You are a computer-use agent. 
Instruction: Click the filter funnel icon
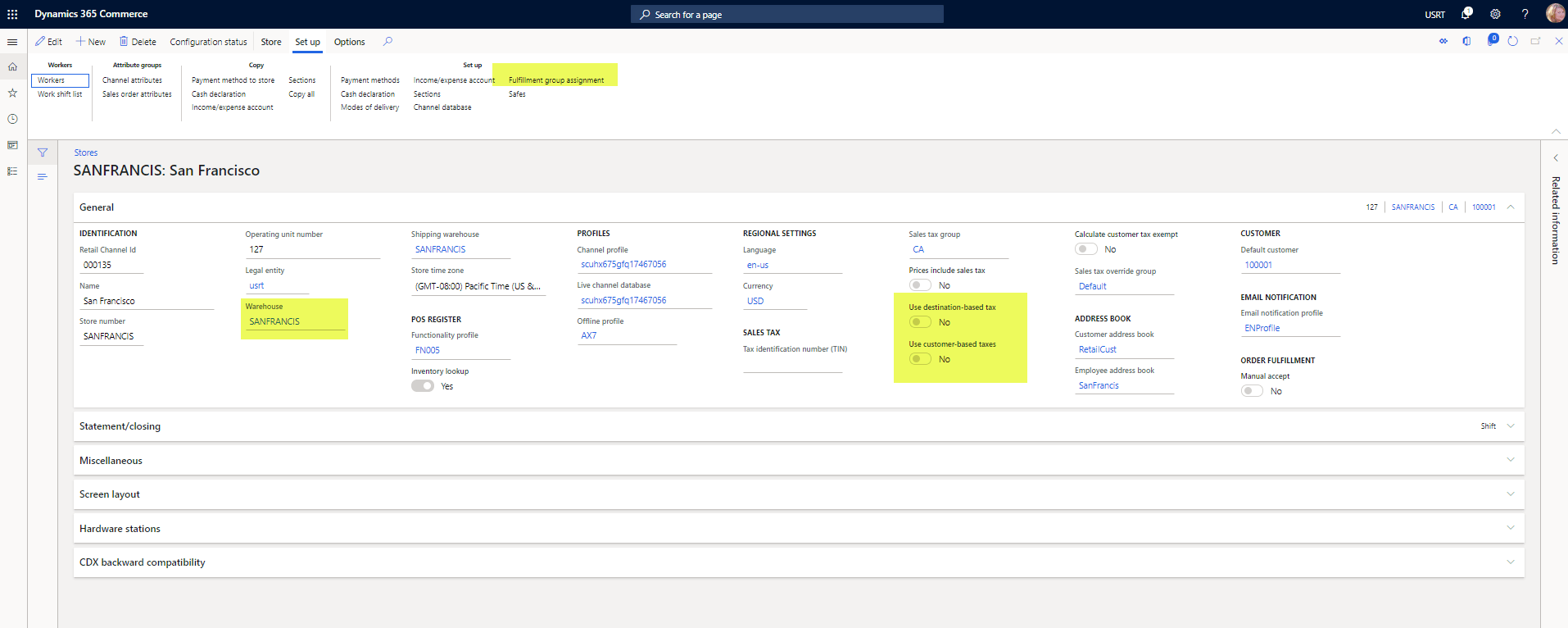(43, 152)
